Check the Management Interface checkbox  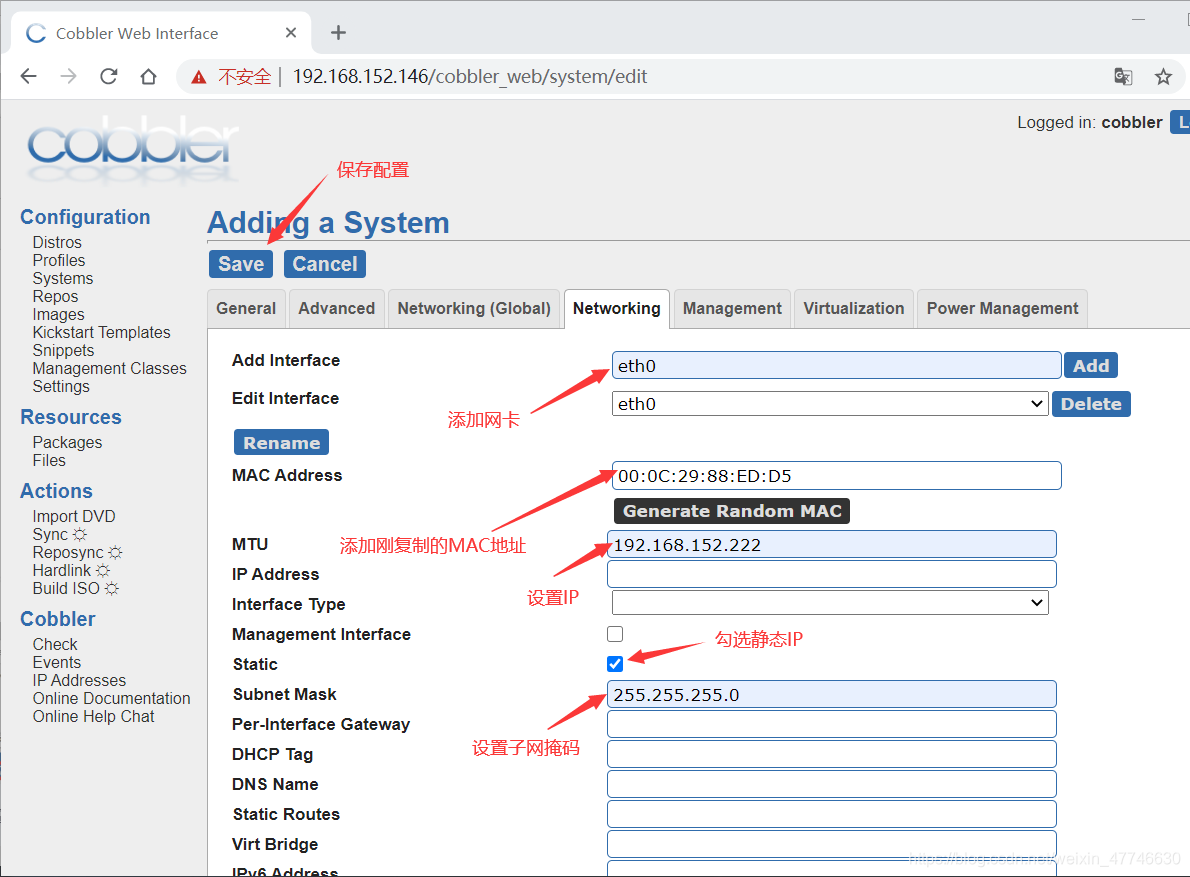(615, 633)
